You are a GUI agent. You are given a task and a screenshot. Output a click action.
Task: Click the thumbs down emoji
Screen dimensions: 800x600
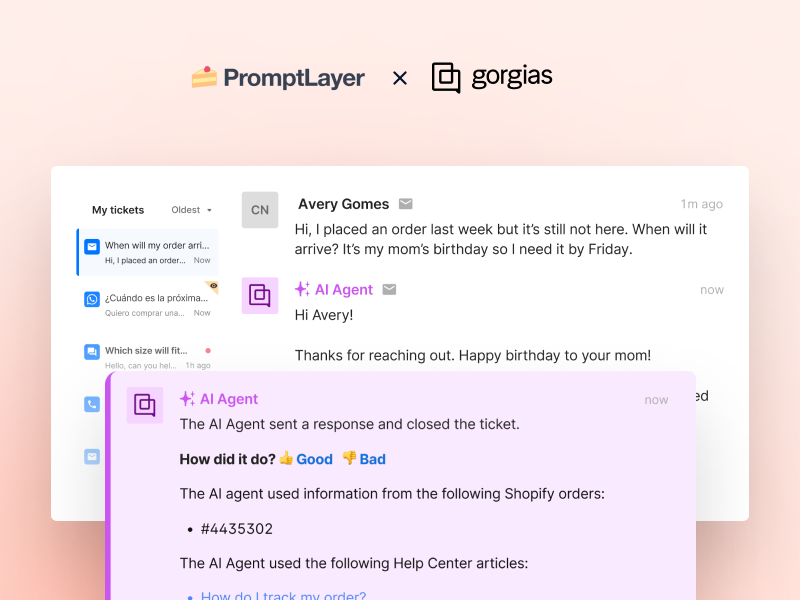tap(349, 458)
